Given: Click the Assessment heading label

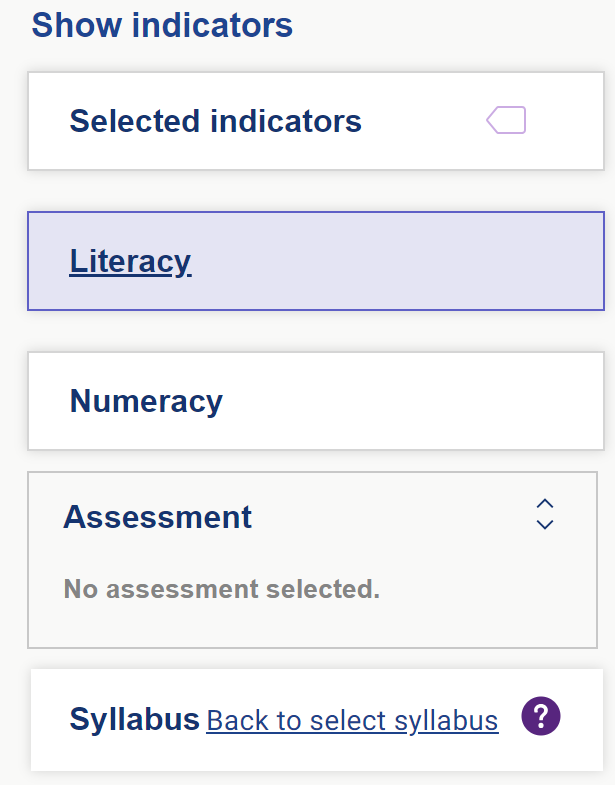Looking at the screenshot, I should [x=157, y=517].
